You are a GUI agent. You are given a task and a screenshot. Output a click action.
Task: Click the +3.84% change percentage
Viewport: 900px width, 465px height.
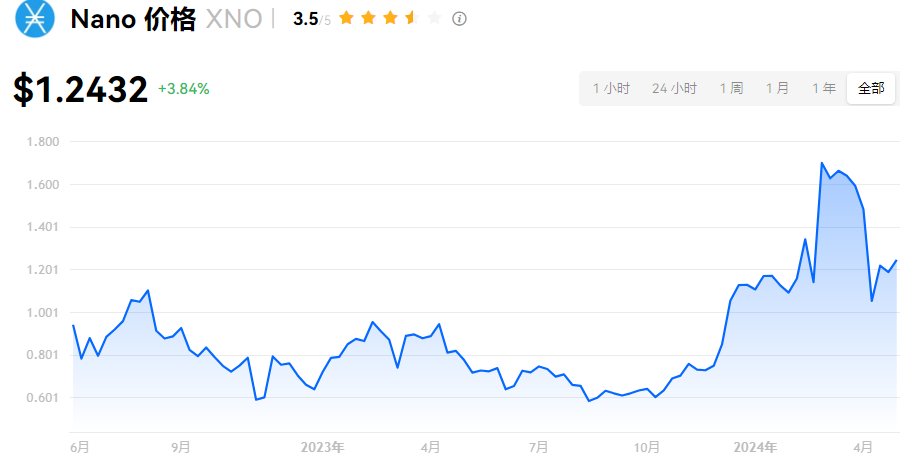point(184,89)
